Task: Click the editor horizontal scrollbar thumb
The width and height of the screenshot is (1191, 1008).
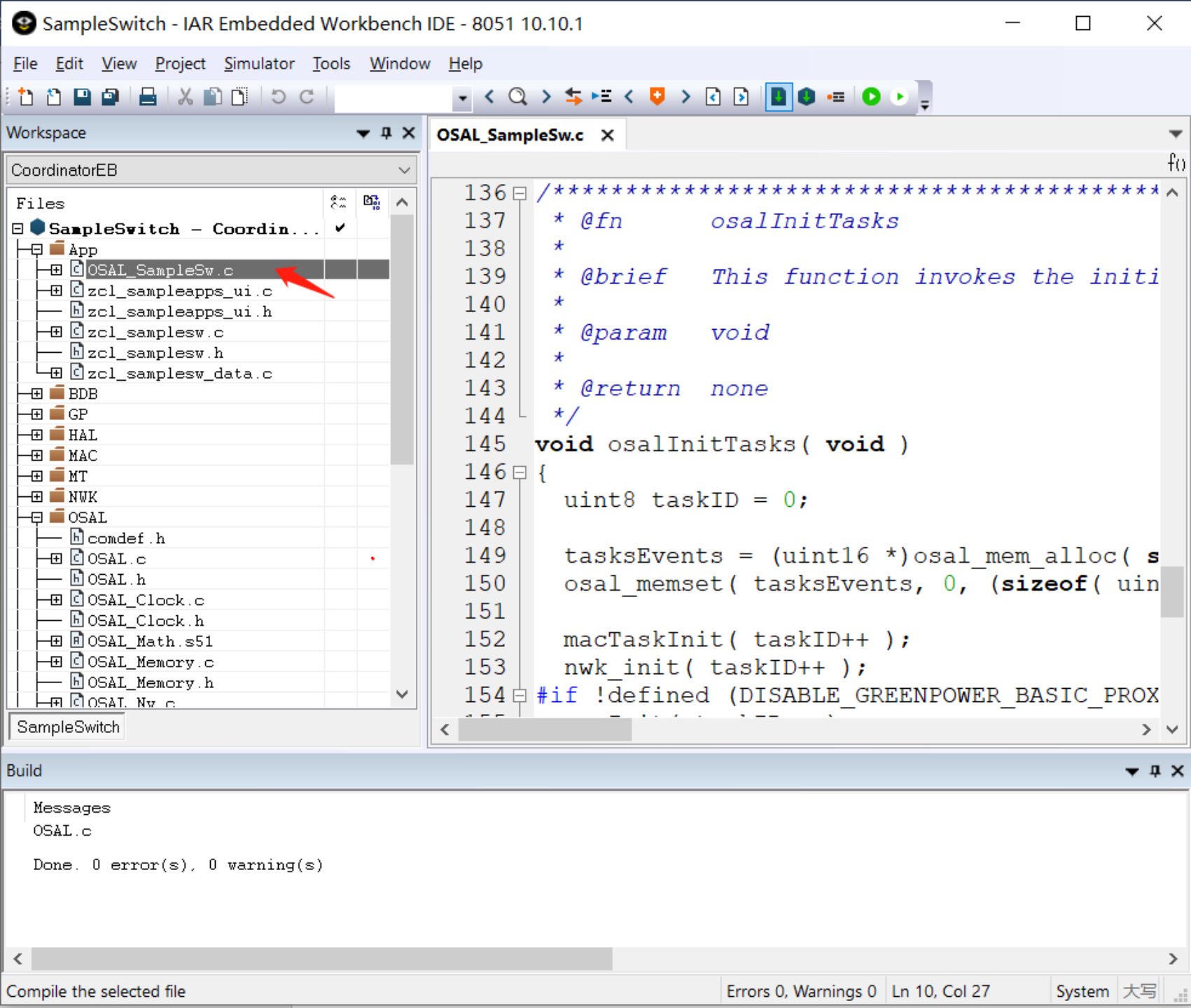Action: tap(545, 729)
